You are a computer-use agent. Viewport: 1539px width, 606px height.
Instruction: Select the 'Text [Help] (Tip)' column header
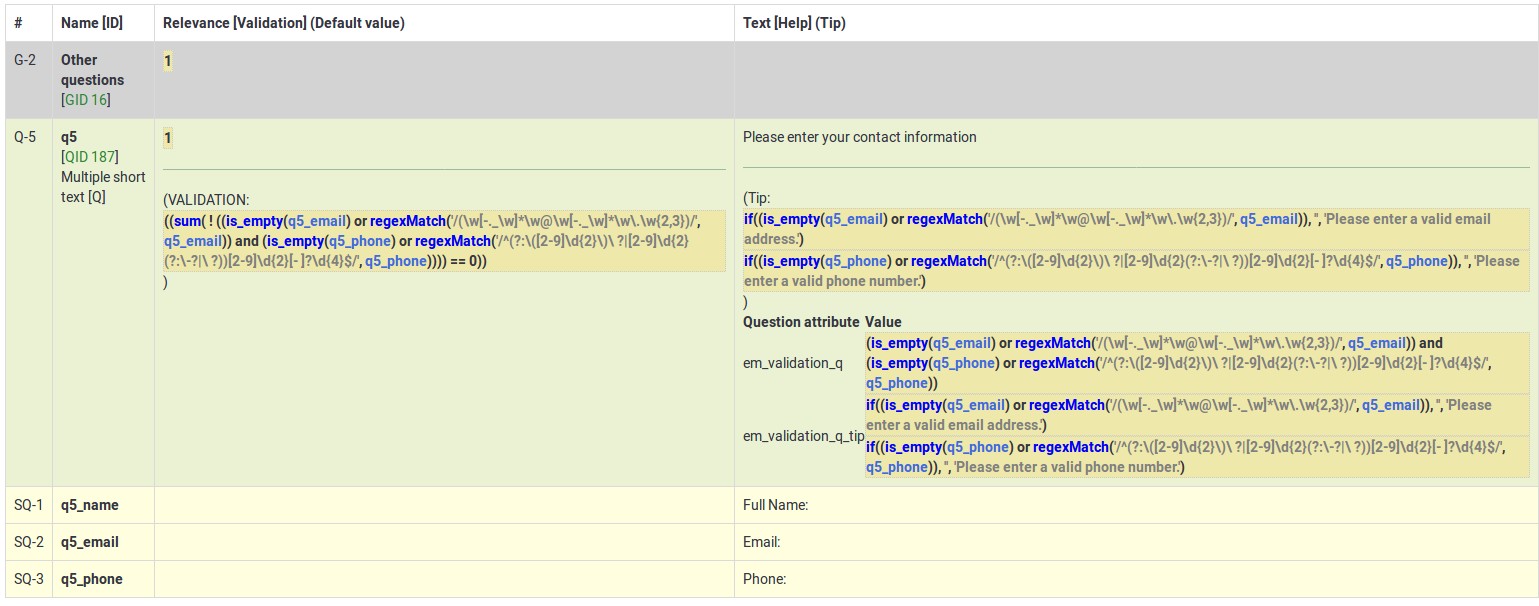point(794,23)
